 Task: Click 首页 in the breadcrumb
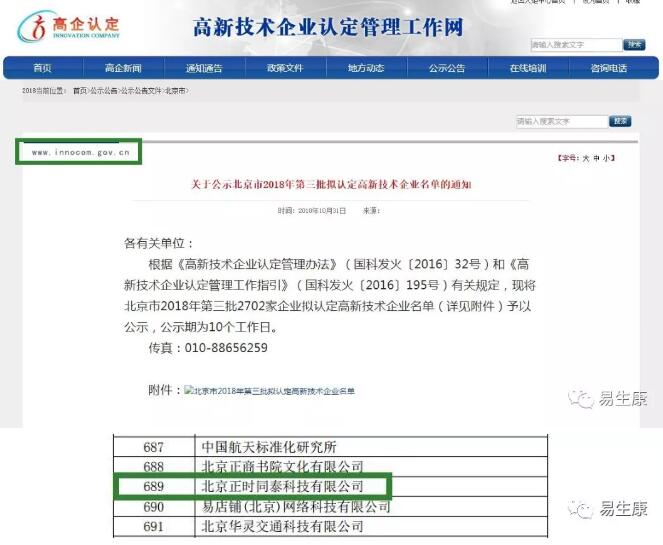pyautogui.click(x=80, y=90)
